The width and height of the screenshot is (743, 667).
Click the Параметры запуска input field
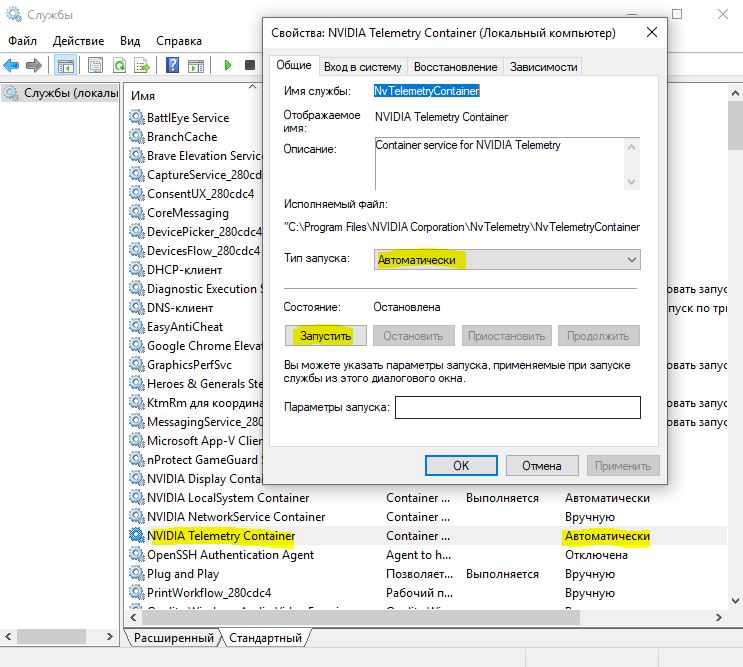click(x=517, y=407)
